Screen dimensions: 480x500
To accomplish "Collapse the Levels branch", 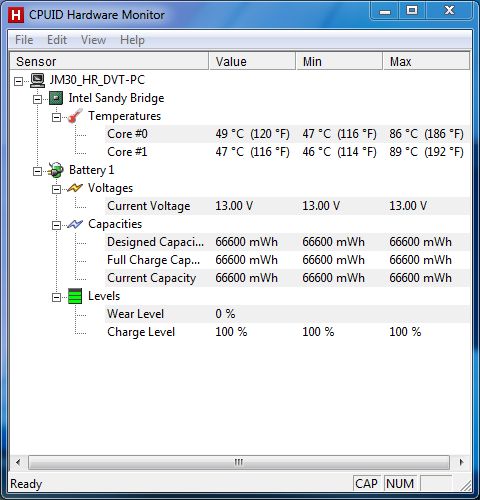I will 57,297.
